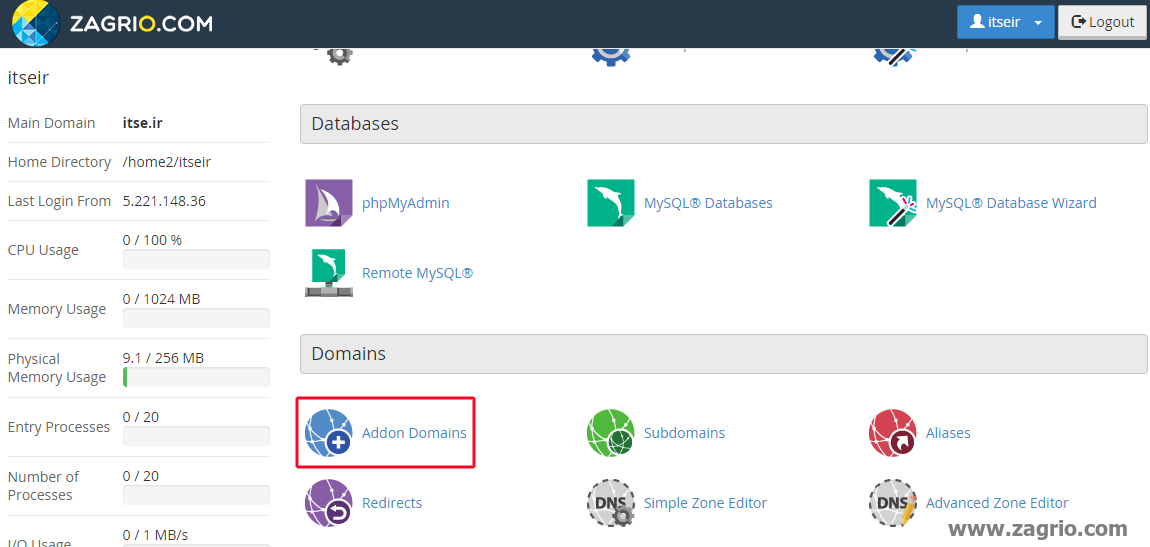
Task: Open the phpMyAdmin link
Action: 406,203
